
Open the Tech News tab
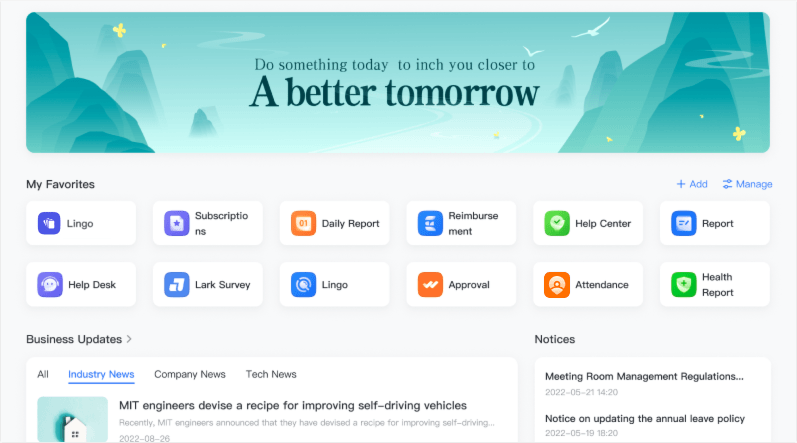[x=271, y=374]
